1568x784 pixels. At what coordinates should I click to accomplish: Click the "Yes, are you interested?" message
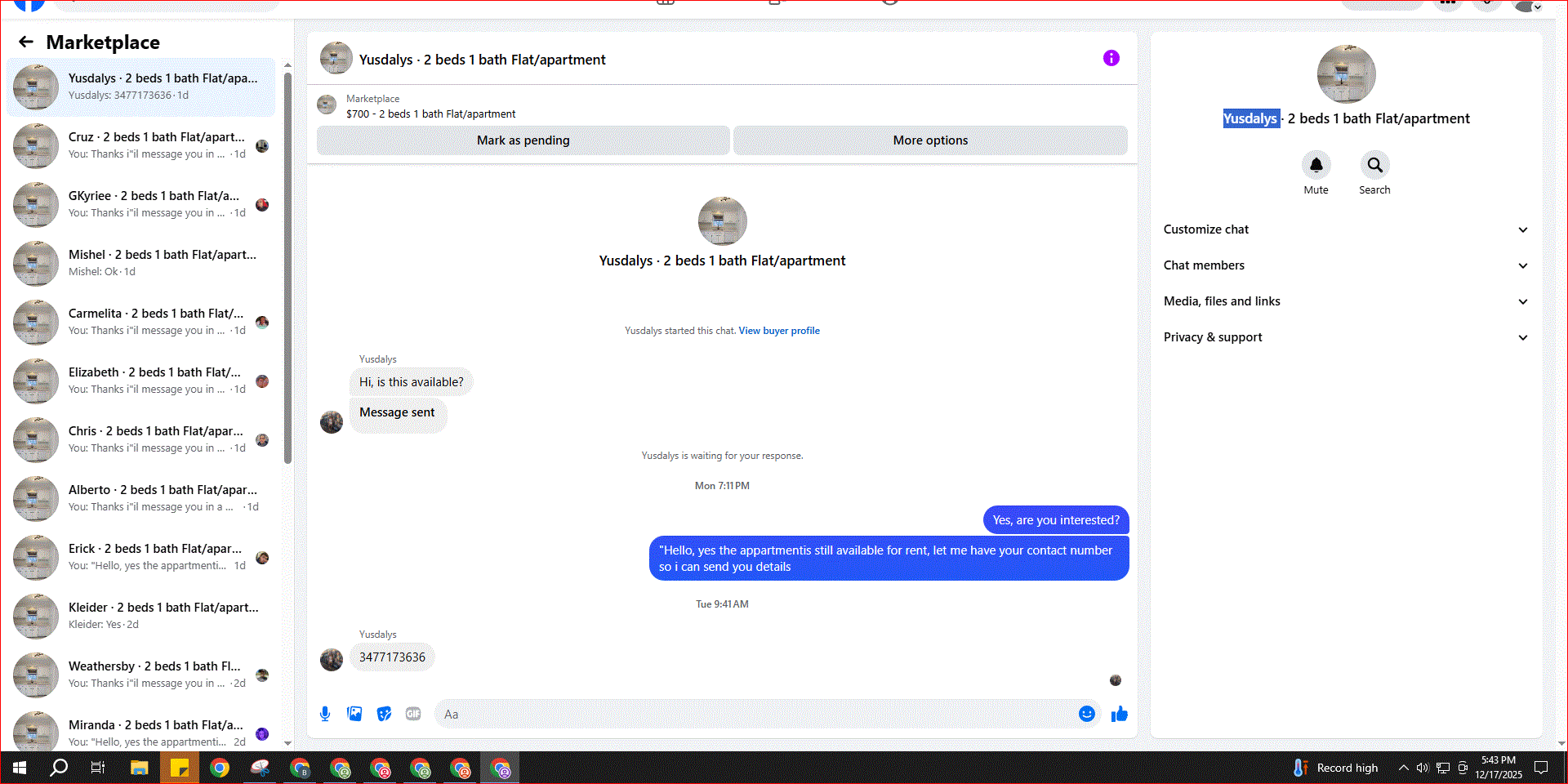1056,520
